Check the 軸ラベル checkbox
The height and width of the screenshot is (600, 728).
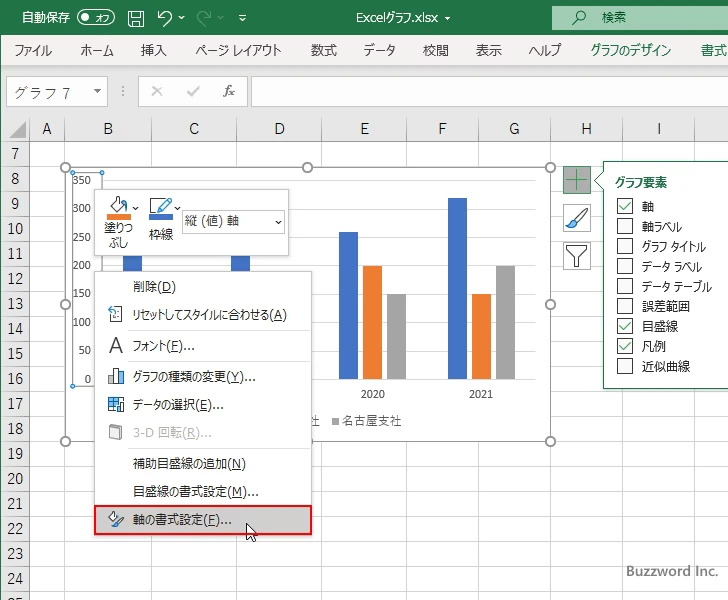pos(624,226)
